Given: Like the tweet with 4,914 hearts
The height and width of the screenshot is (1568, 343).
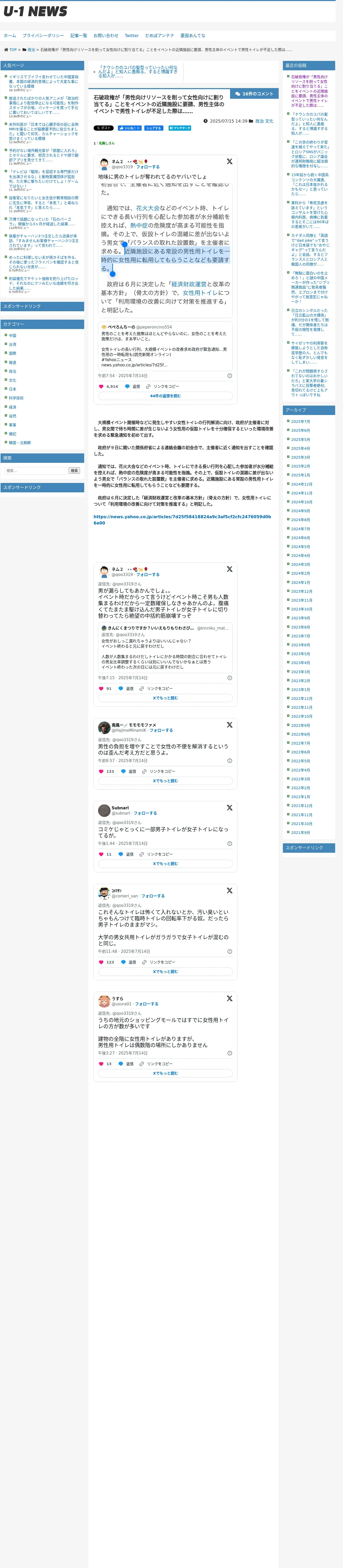Looking at the screenshot, I should tap(101, 387).
